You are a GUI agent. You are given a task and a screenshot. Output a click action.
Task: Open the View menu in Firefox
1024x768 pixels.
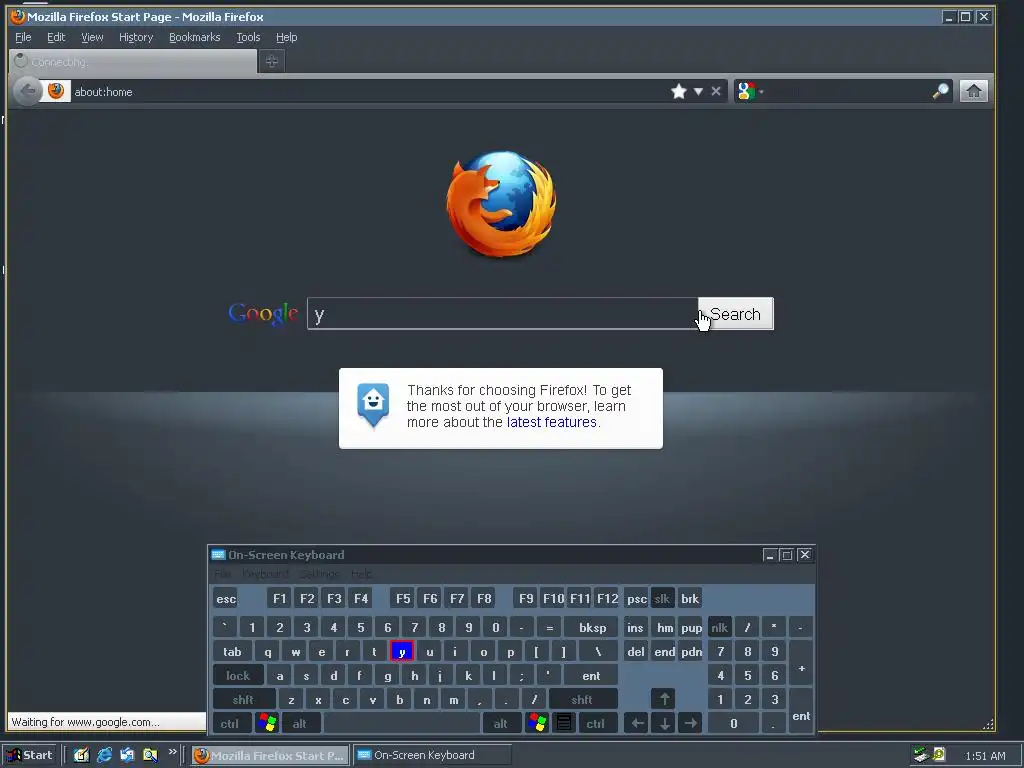[92, 37]
